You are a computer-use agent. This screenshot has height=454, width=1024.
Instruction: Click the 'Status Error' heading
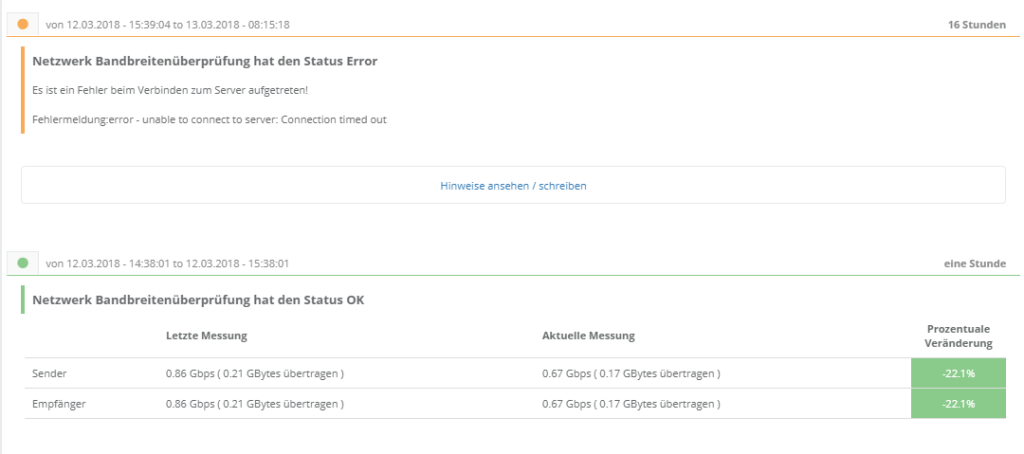pos(205,61)
